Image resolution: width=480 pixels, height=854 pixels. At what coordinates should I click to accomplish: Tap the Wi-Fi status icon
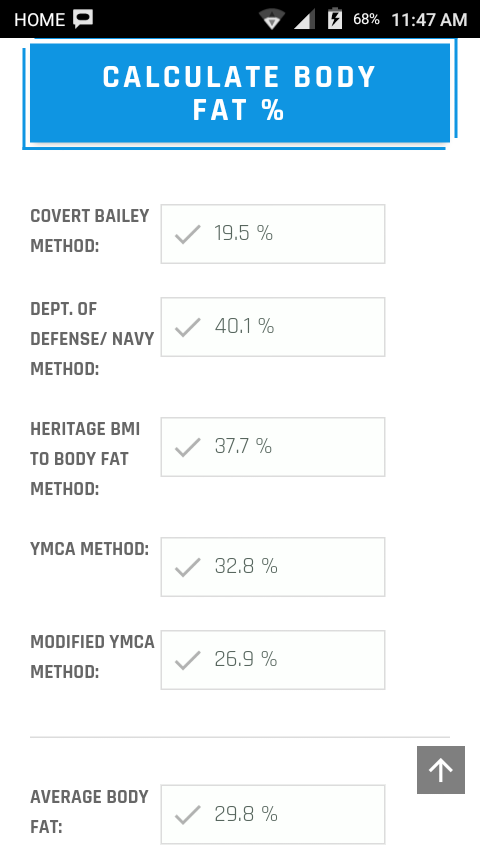[x=271, y=20]
